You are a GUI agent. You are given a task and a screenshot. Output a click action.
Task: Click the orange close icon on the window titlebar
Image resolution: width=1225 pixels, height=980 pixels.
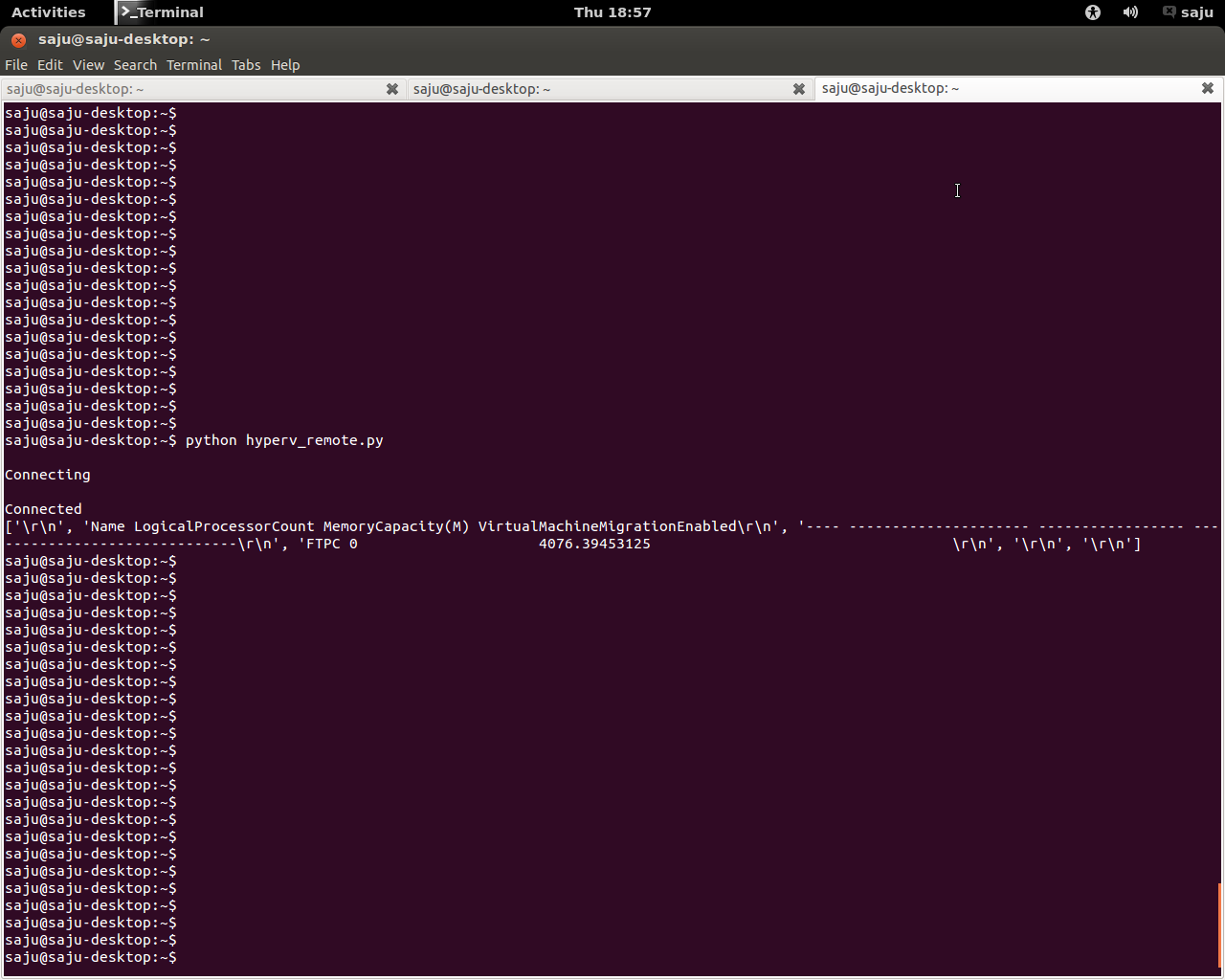[x=17, y=40]
